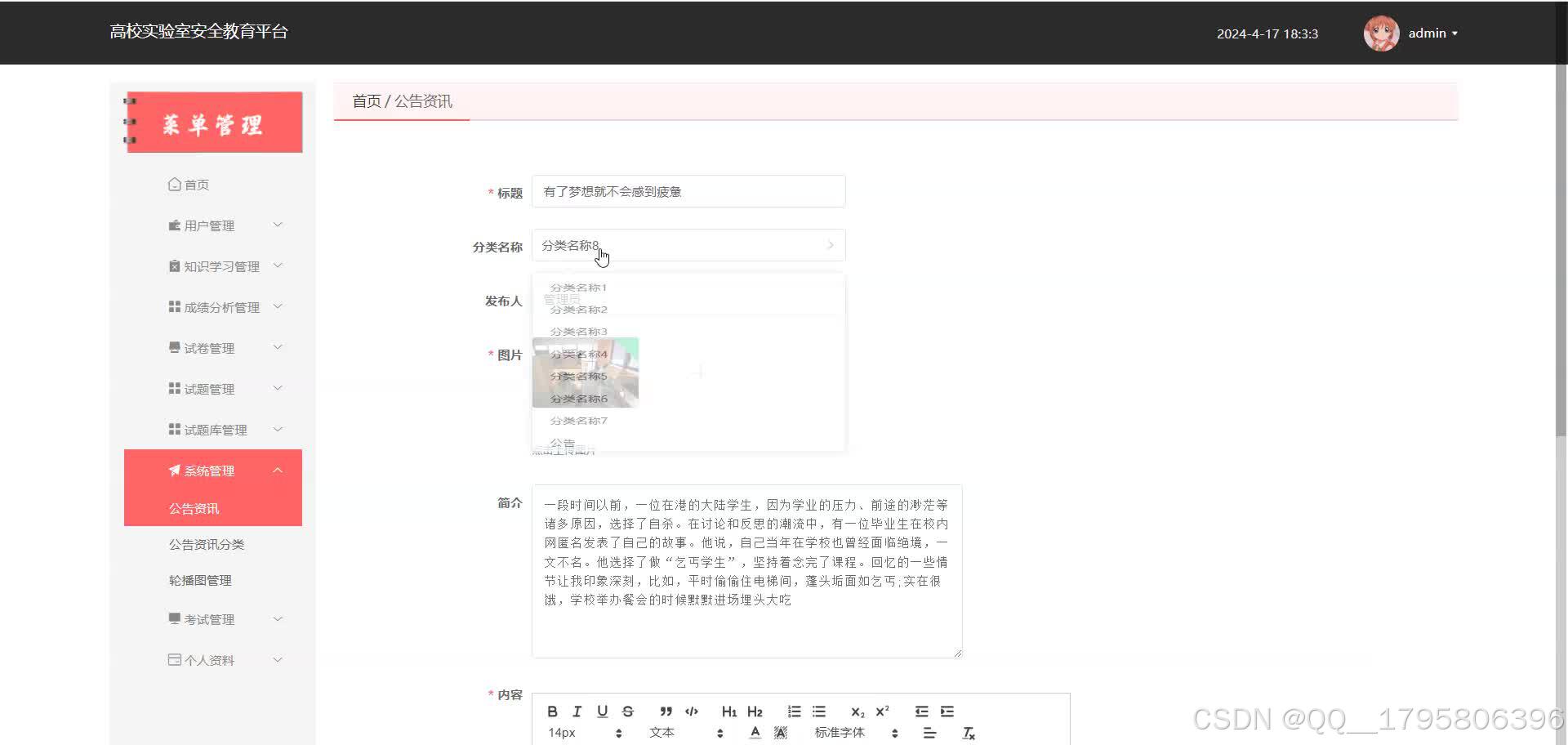Image resolution: width=1568 pixels, height=745 pixels.
Task: Expand the 试题库管理 menu
Action: click(x=213, y=430)
